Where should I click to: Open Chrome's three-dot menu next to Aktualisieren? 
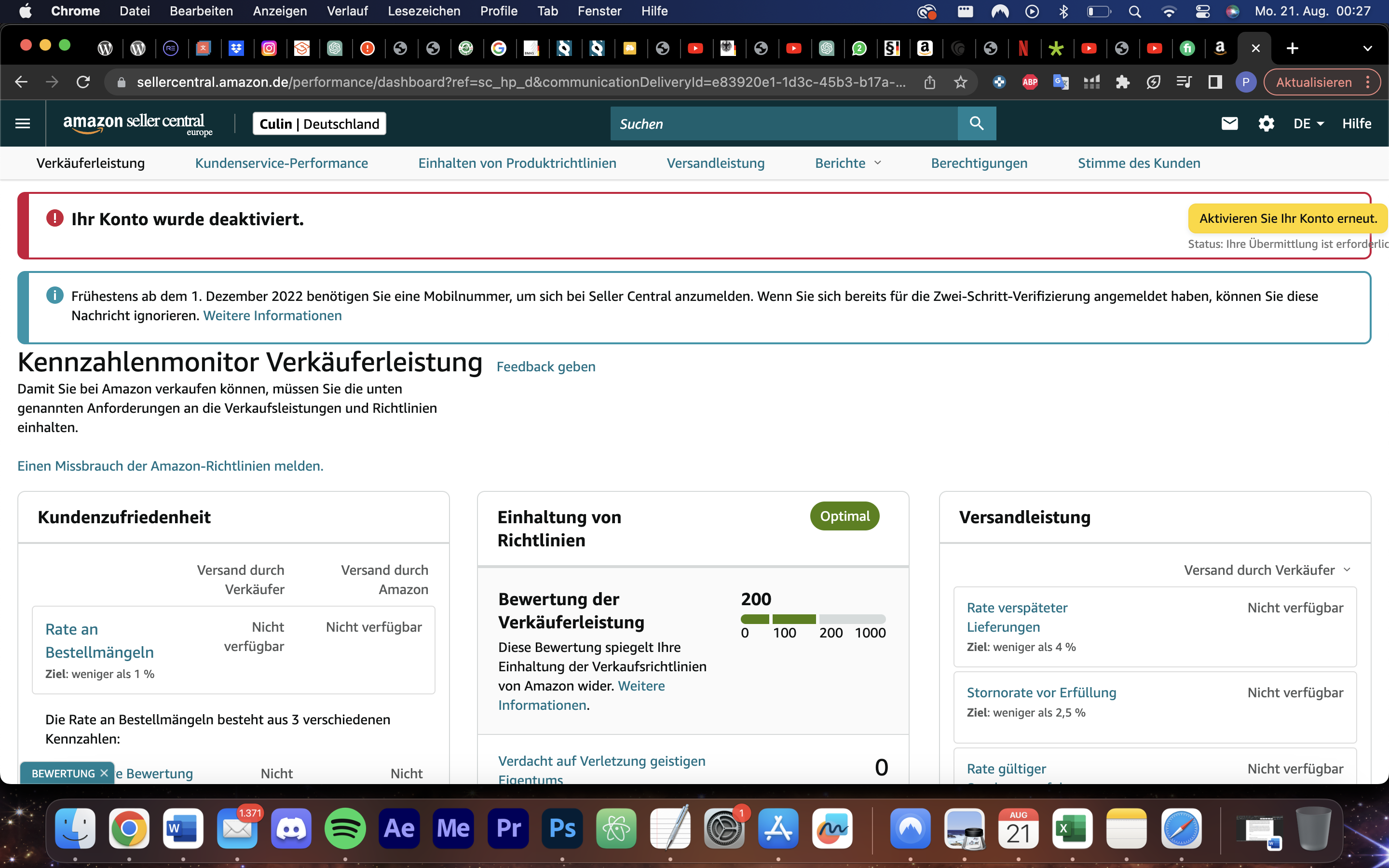coord(1368,82)
